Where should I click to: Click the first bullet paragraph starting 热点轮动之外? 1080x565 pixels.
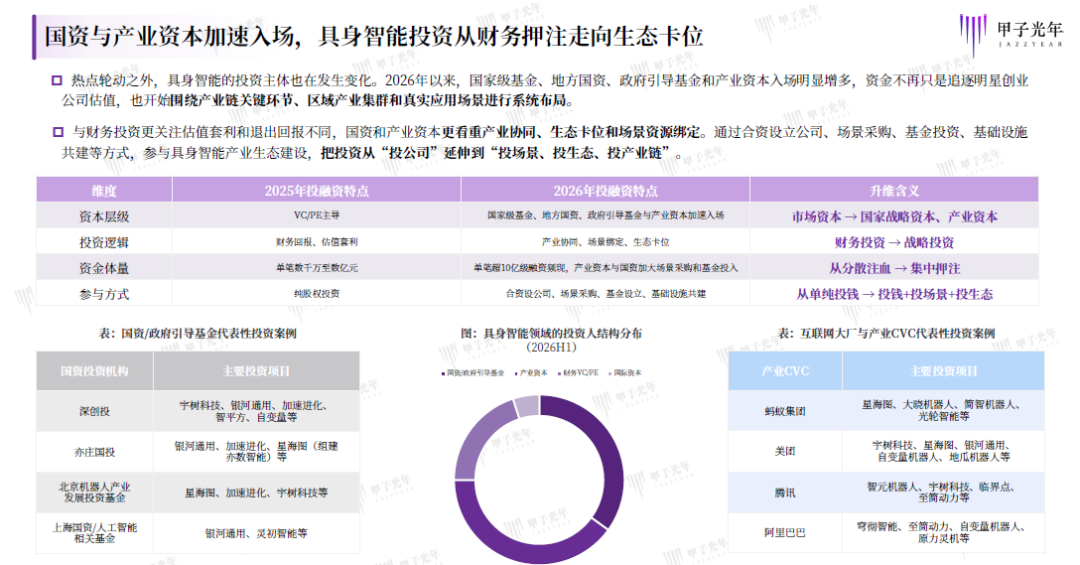(544, 90)
